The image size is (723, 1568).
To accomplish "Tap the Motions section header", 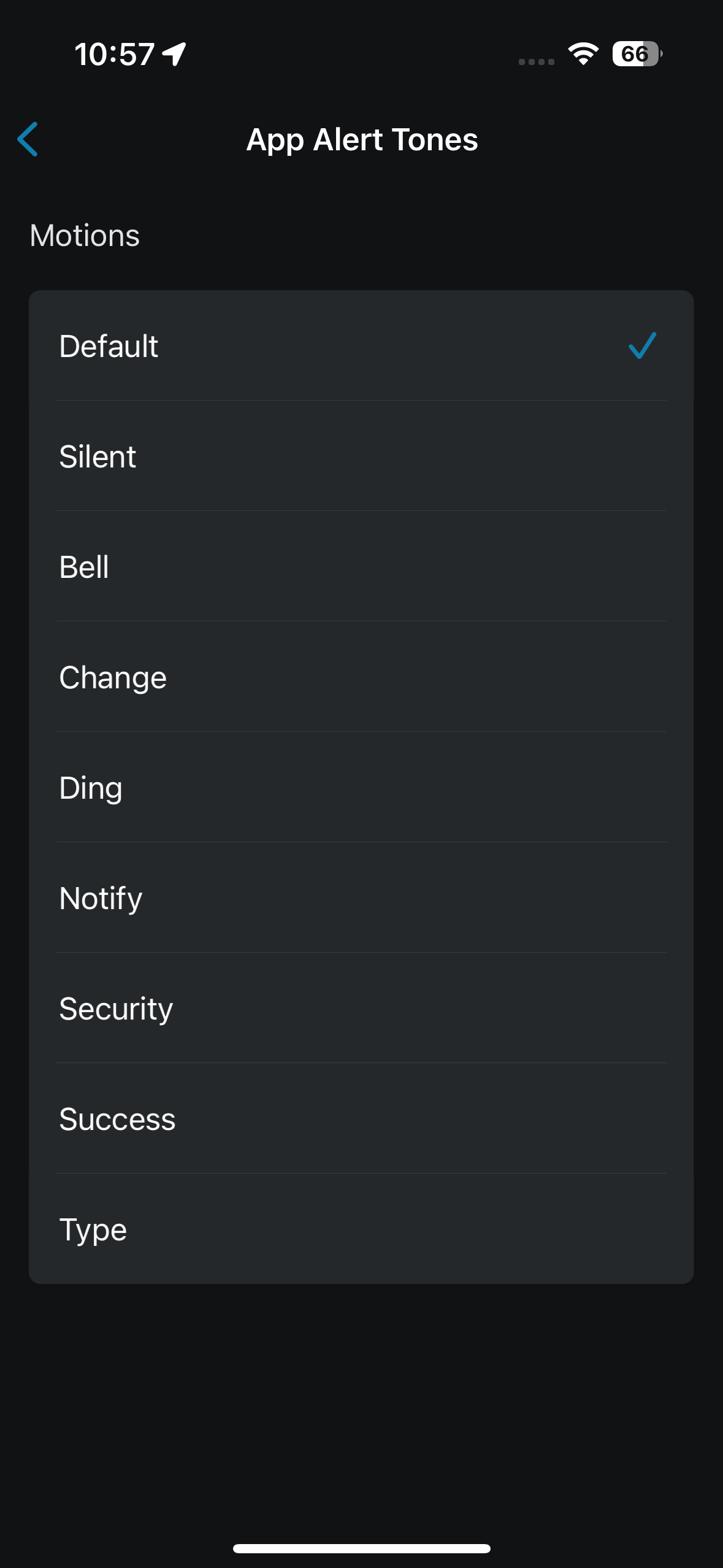I will coord(85,236).
